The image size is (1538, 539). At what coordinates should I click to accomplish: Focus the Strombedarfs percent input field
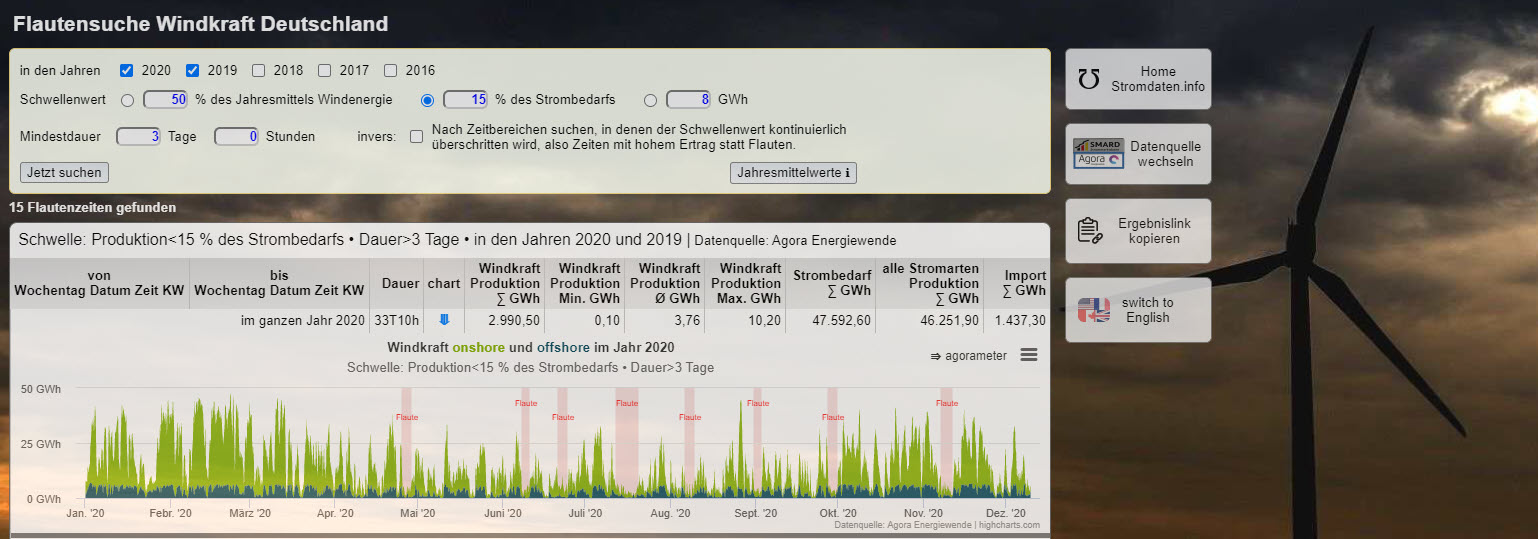pos(465,100)
